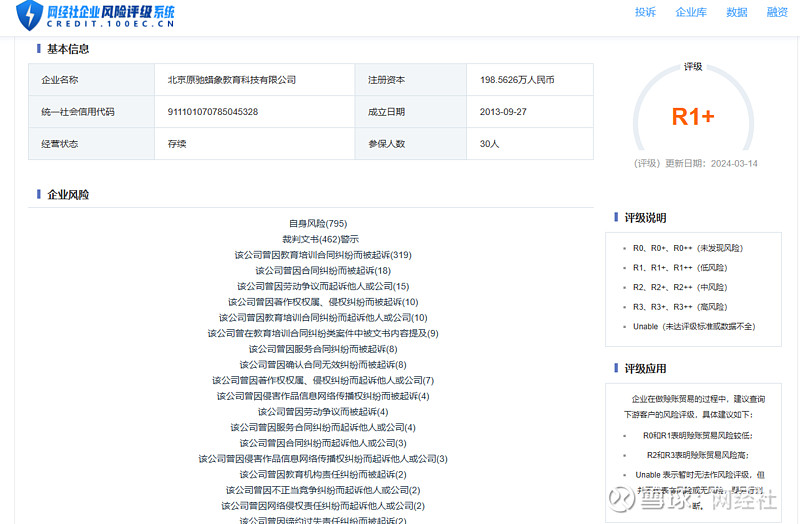This screenshot has height=524, width=800.
Task: Click 侵害作品信息网络传播权纠纷而起诉他人或公司(3) line
Action: pos(323,459)
